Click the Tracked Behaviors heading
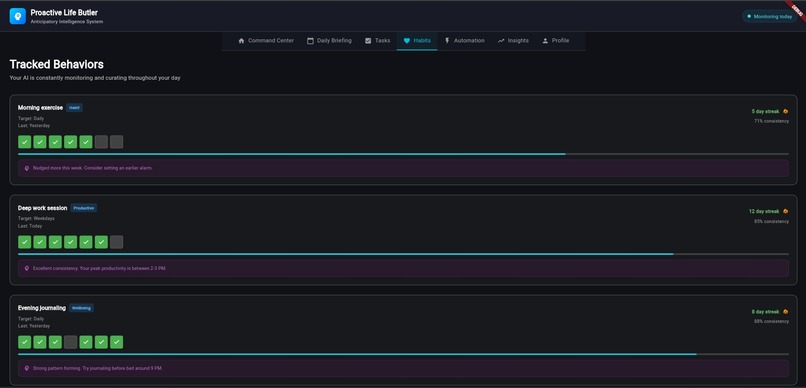The image size is (806, 388). tap(57, 64)
